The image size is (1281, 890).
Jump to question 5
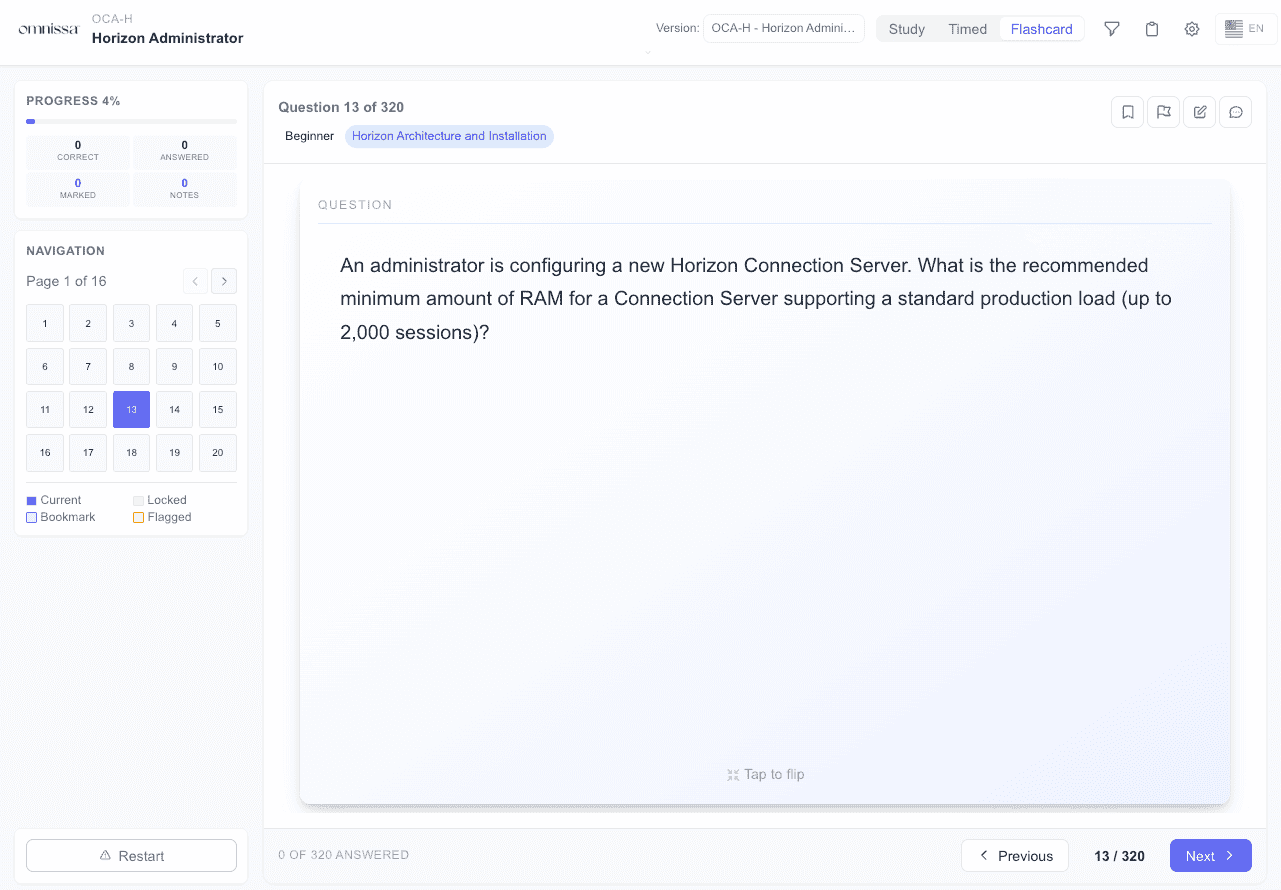[x=218, y=323]
